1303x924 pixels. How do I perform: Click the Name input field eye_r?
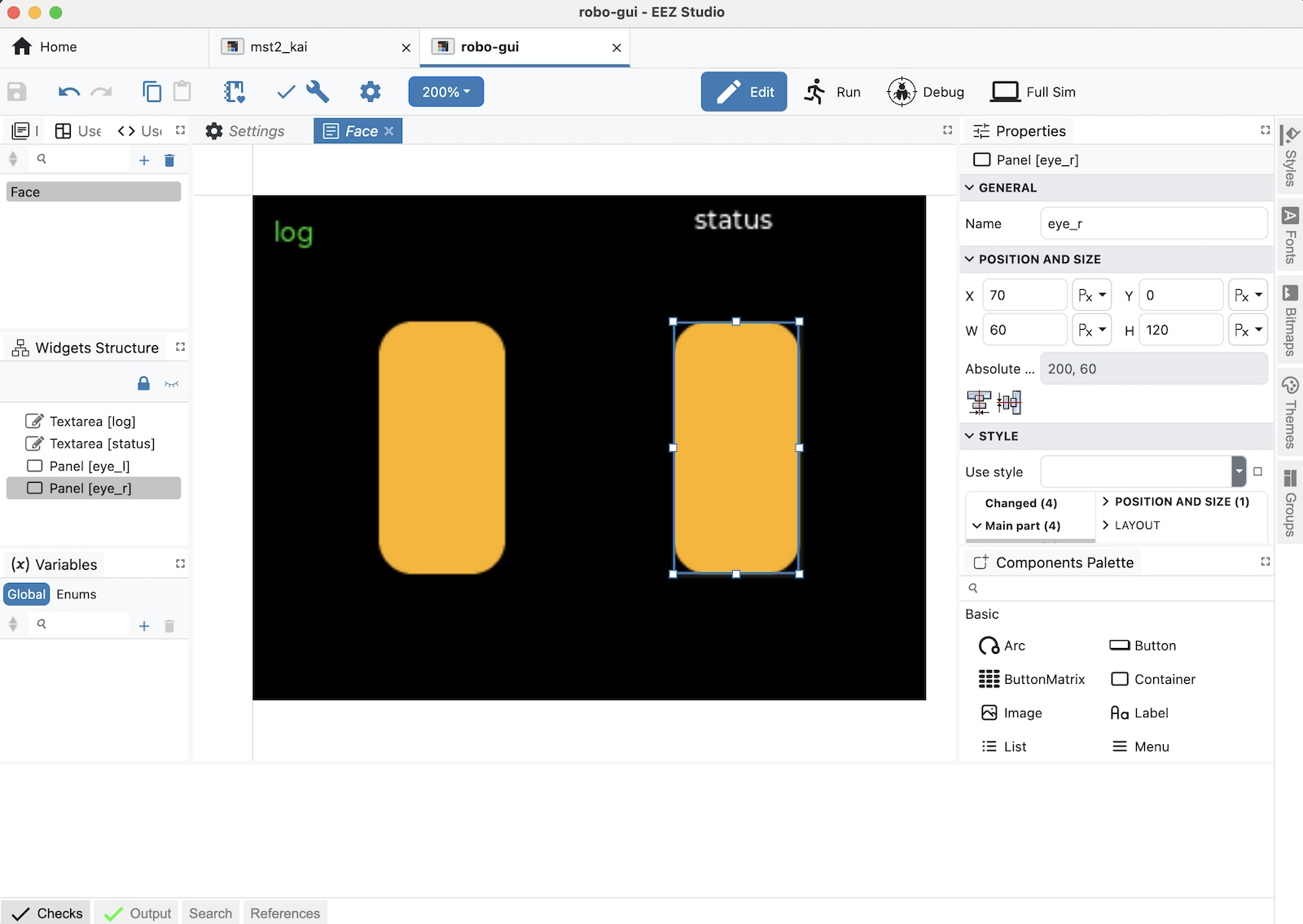[1154, 223]
